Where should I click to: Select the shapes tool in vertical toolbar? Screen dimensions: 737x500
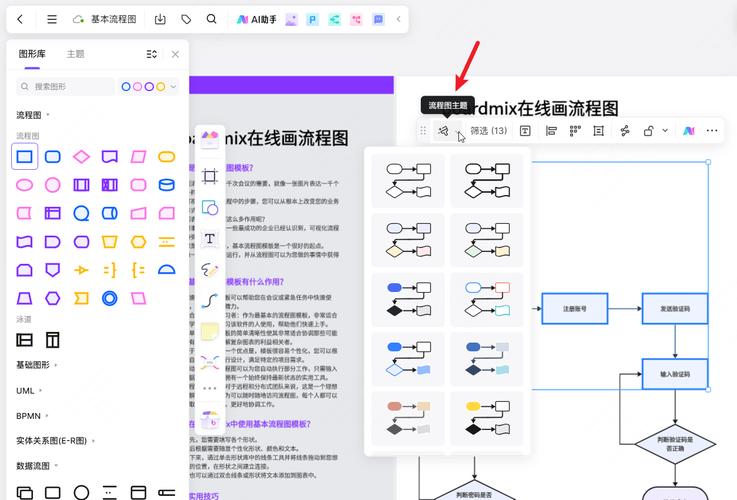point(210,207)
